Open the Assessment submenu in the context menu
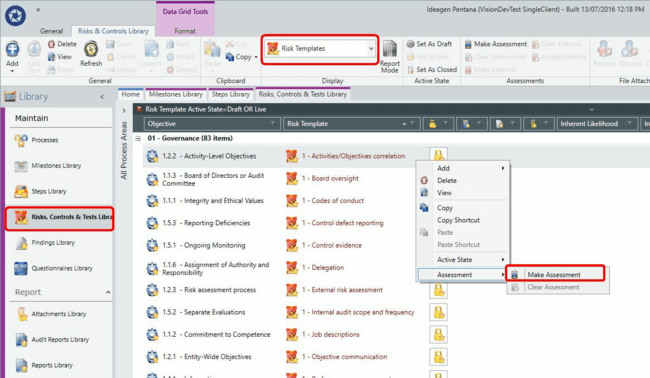The height and width of the screenshot is (378, 650). pos(463,275)
